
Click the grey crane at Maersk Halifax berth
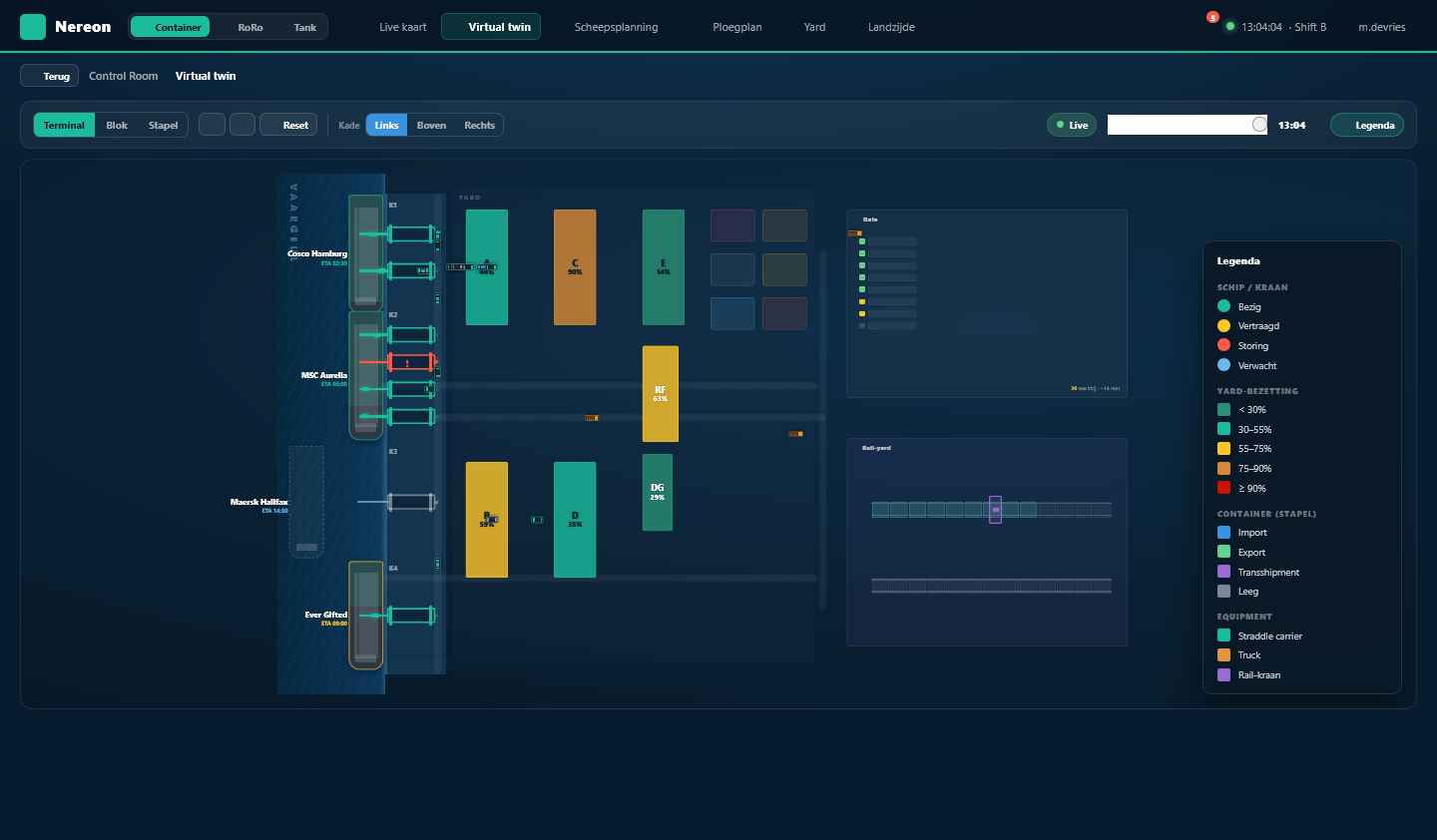[412, 502]
